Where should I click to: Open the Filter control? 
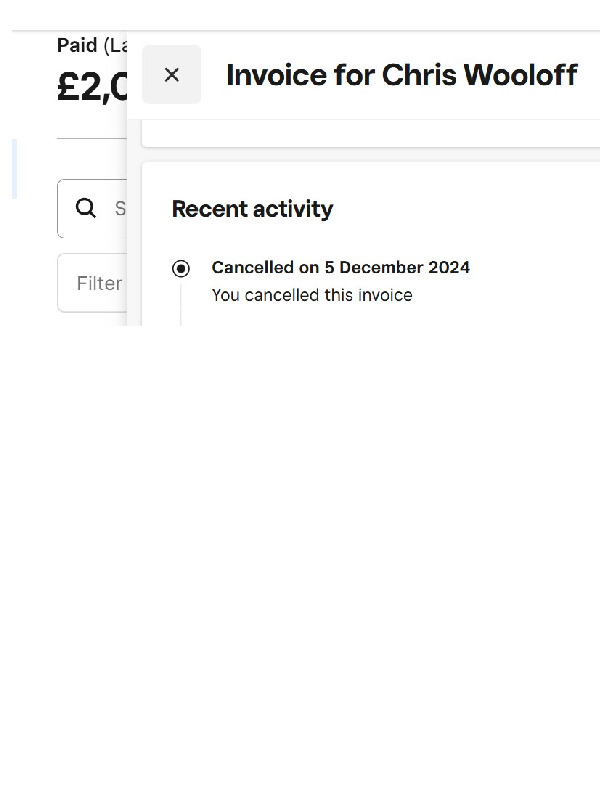98,283
